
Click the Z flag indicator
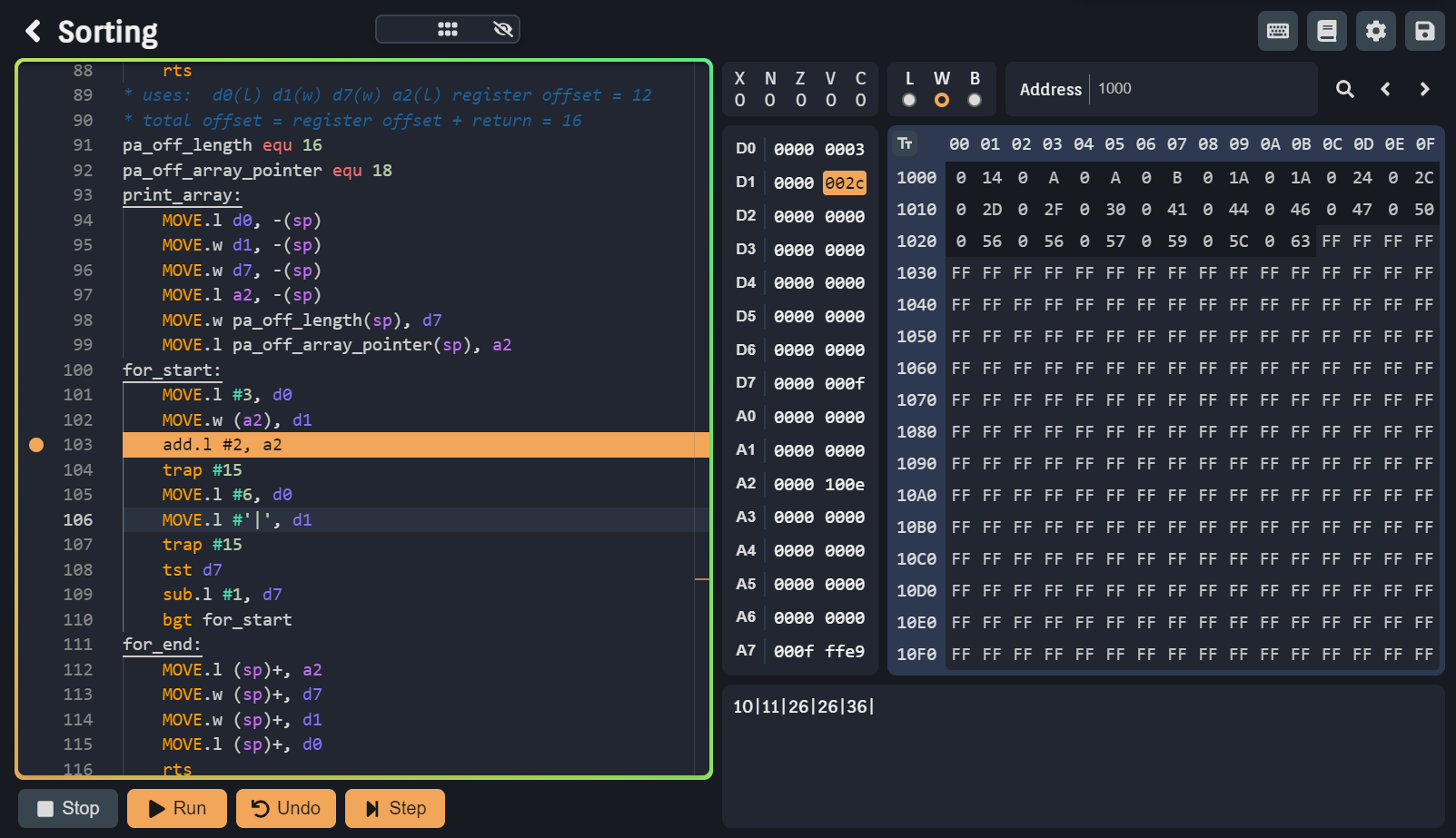point(800,89)
